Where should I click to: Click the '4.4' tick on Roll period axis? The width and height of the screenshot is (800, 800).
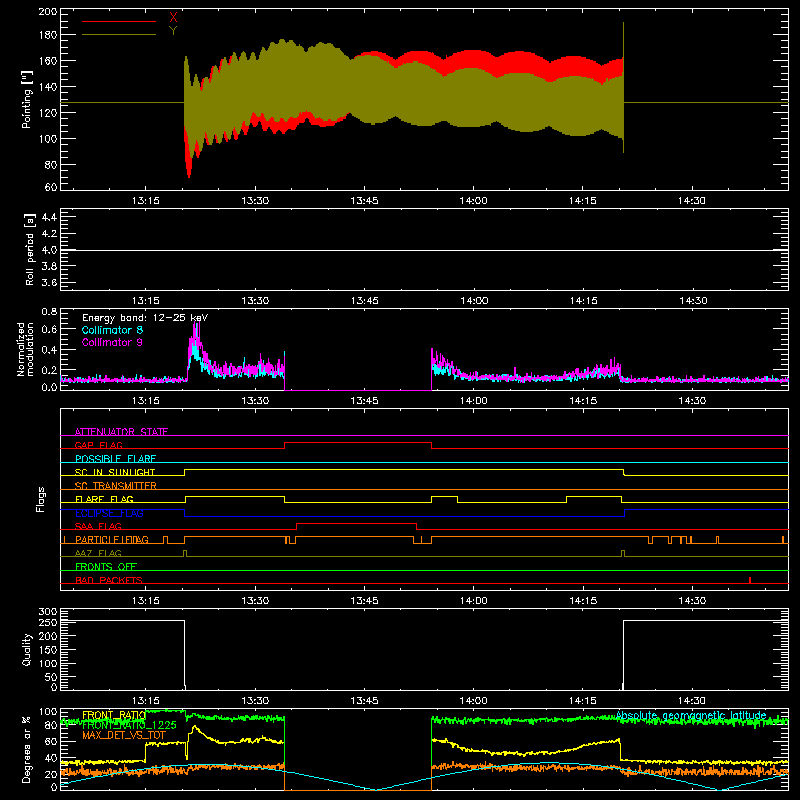(x=49, y=217)
